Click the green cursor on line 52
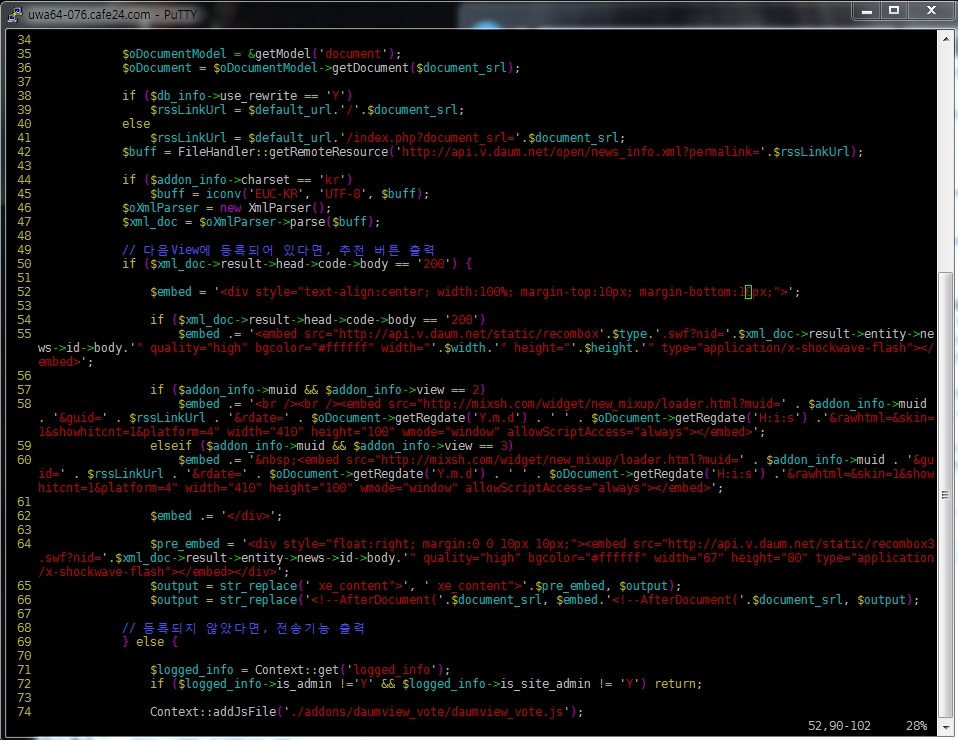The height and width of the screenshot is (740, 958). coord(748,292)
